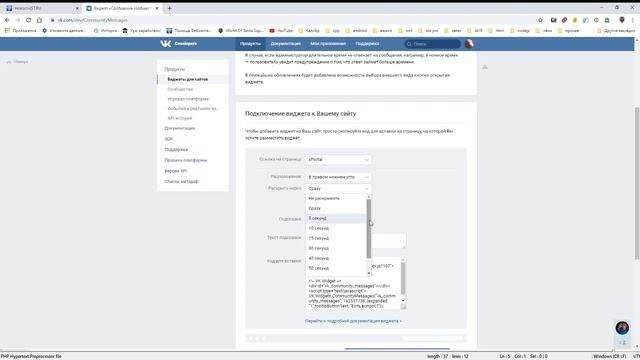The height and width of the screenshot is (360, 640).
Task: Open the user avatar menu in the VK header
Action: click(x=469, y=44)
